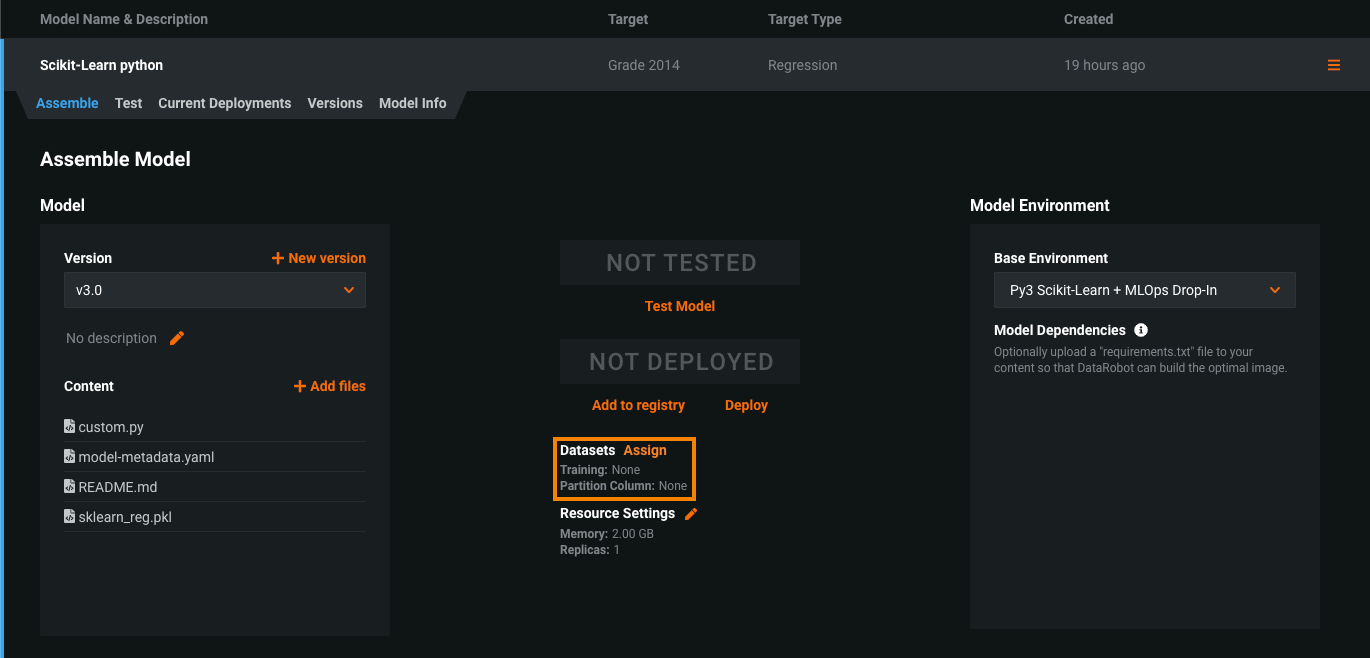The width and height of the screenshot is (1370, 658).
Task: Click the Test Model link
Action: [x=679, y=306]
